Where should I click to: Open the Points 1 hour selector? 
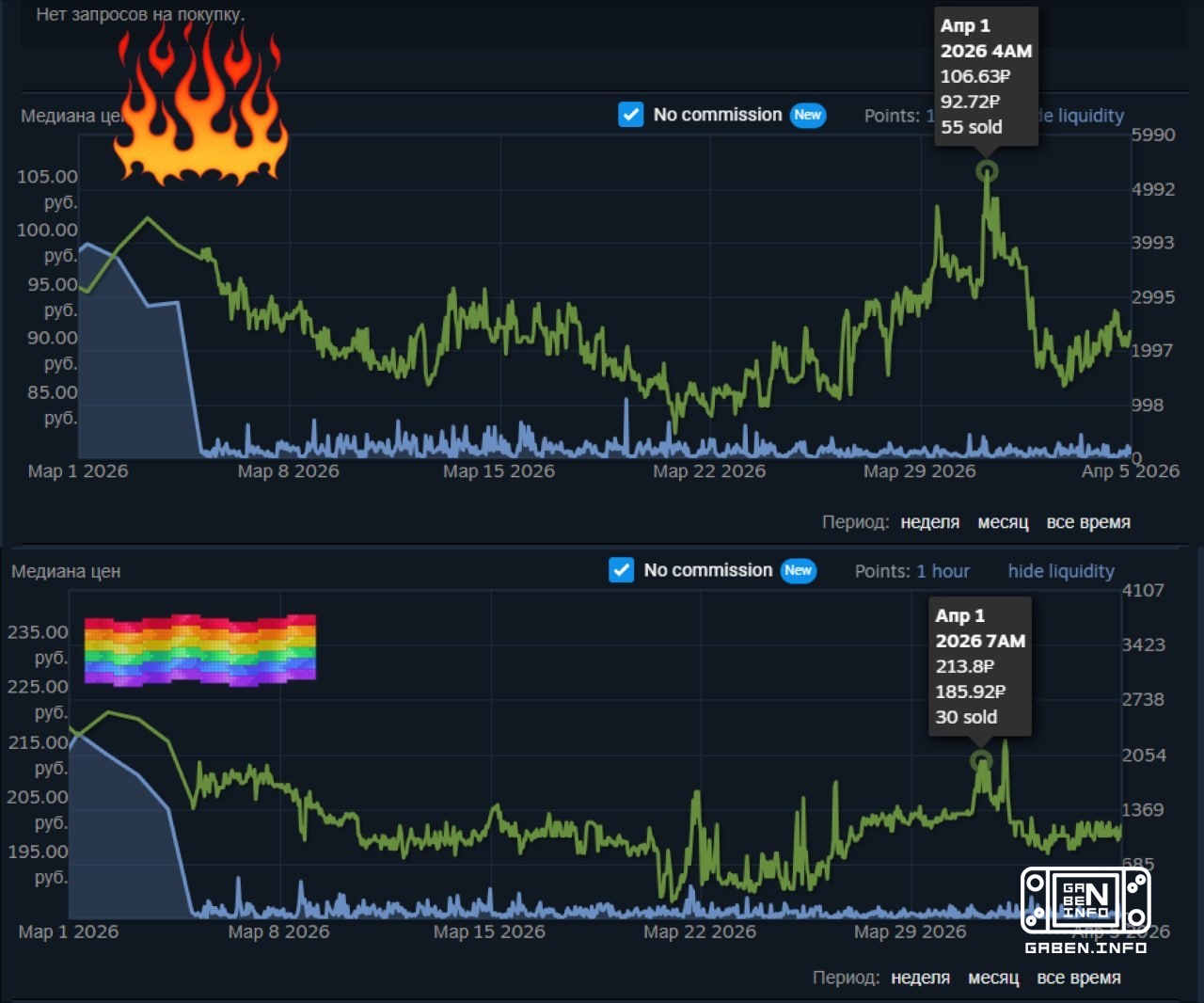point(943,571)
